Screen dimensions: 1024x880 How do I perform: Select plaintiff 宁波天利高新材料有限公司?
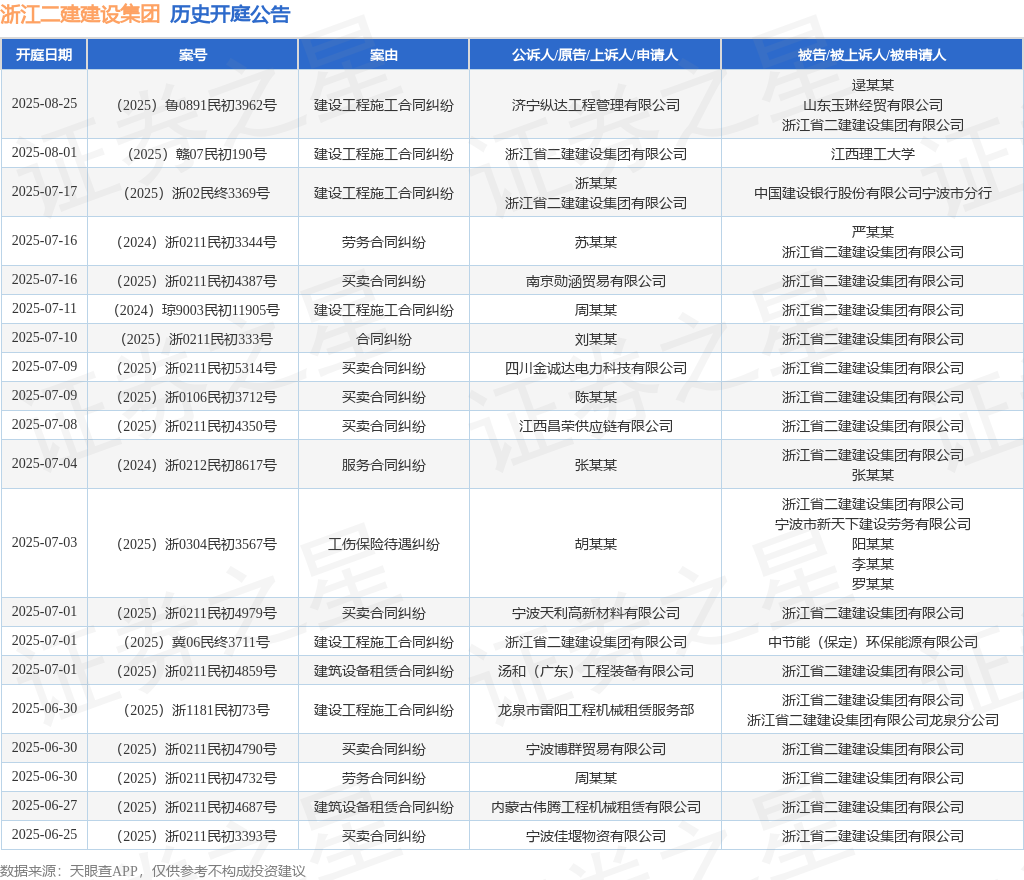pyautogui.click(x=596, y=614)
